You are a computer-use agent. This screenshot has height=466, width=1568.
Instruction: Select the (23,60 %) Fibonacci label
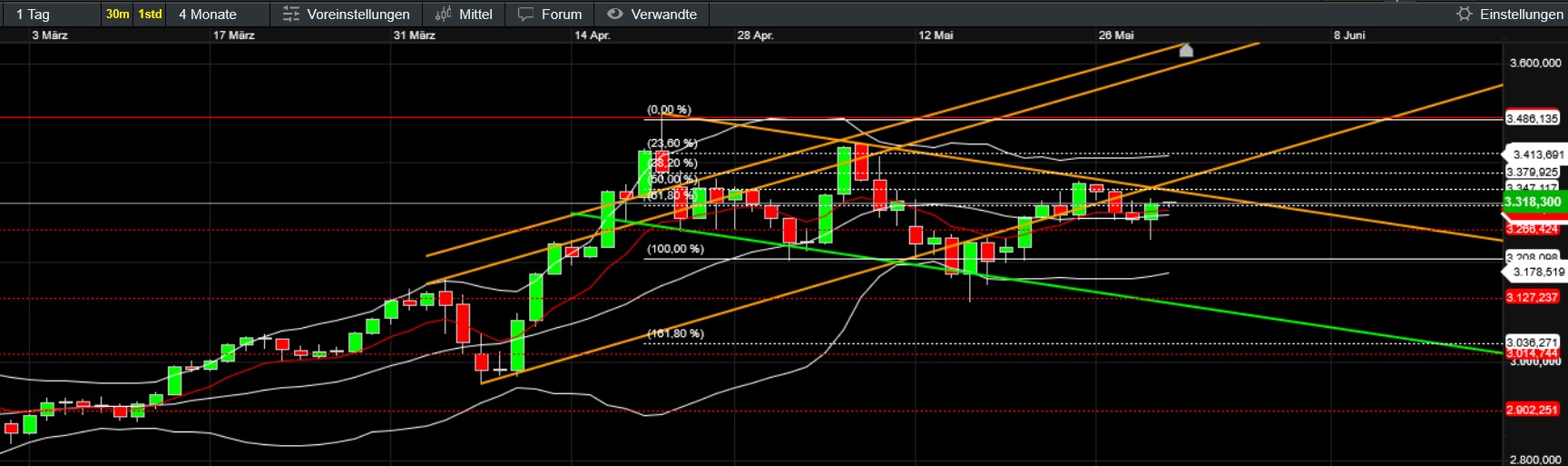tap(672, 144)
